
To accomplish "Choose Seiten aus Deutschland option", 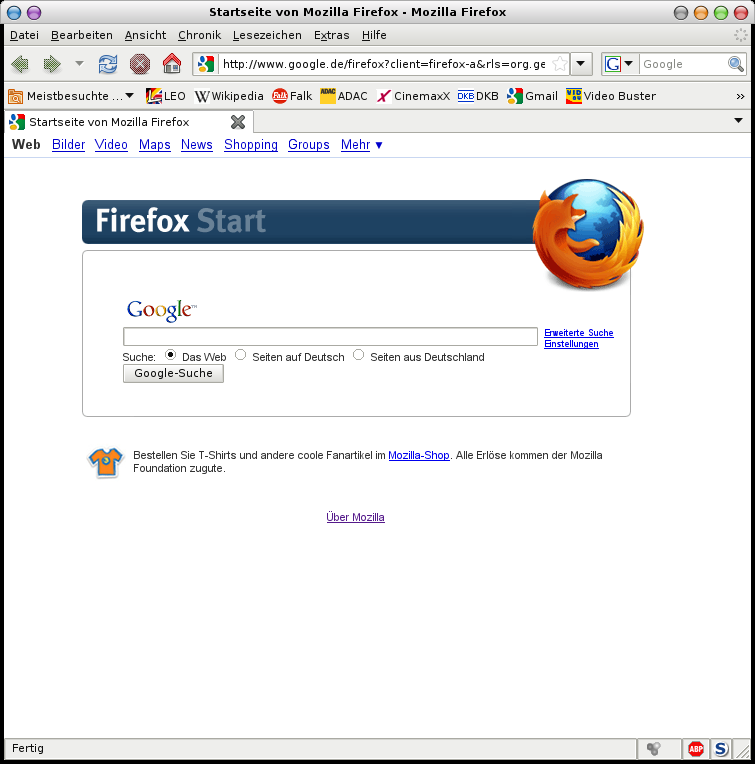I will (x=359, y=355).
